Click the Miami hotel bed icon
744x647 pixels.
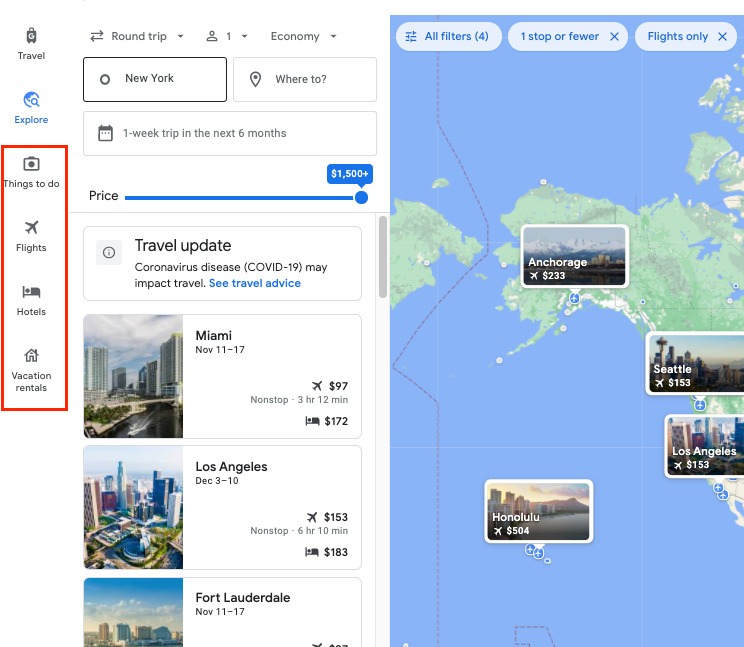point(312,421)
